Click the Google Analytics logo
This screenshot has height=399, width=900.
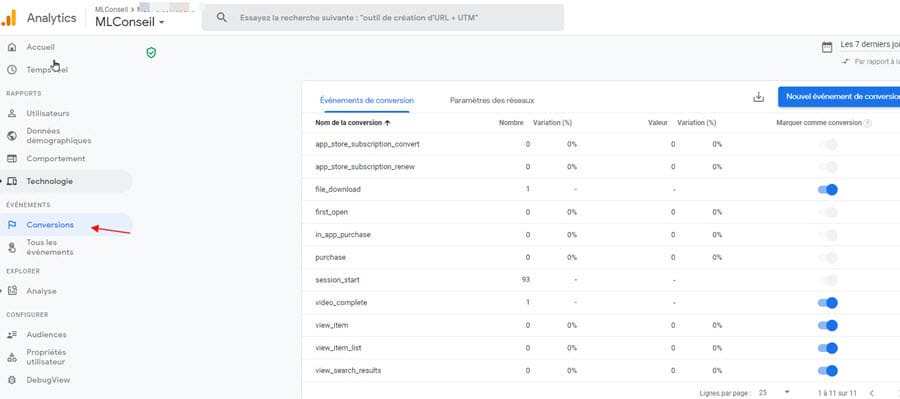9,18
